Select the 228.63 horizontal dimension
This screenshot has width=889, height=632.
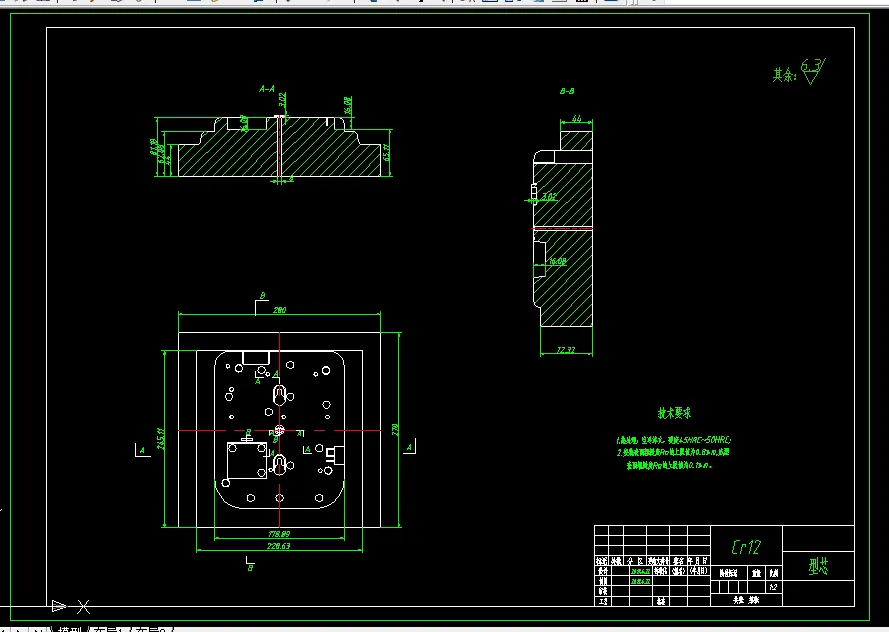pyautogui.click(x=279, y=546)
